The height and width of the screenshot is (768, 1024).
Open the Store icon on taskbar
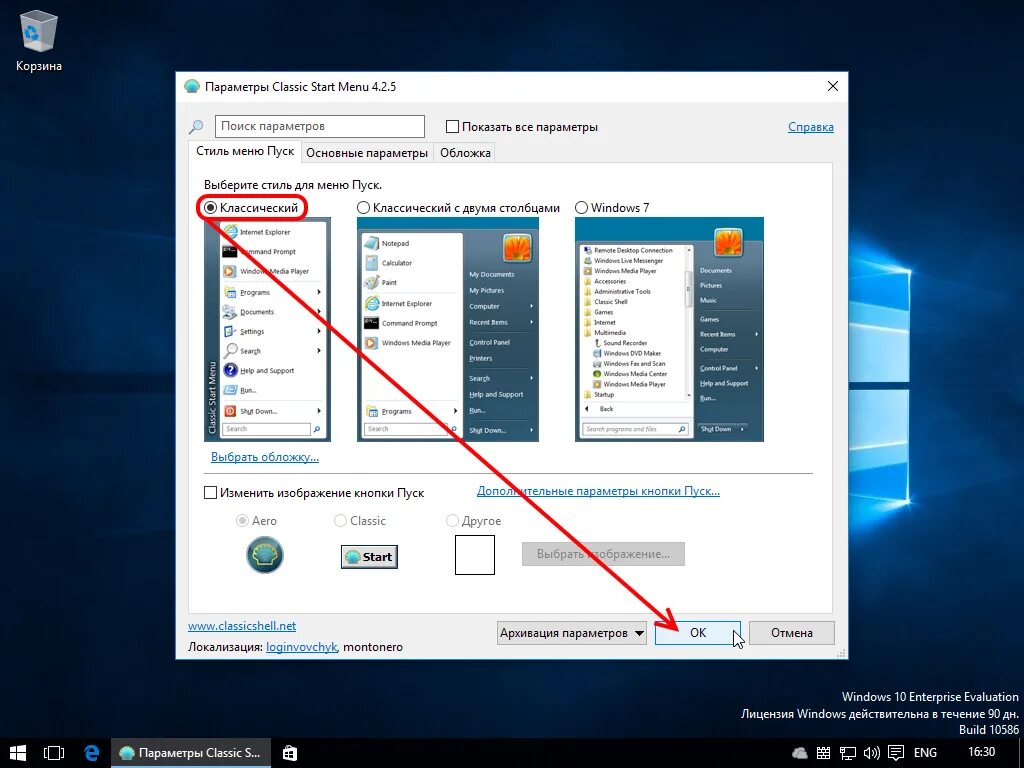(x=289, y=752)
